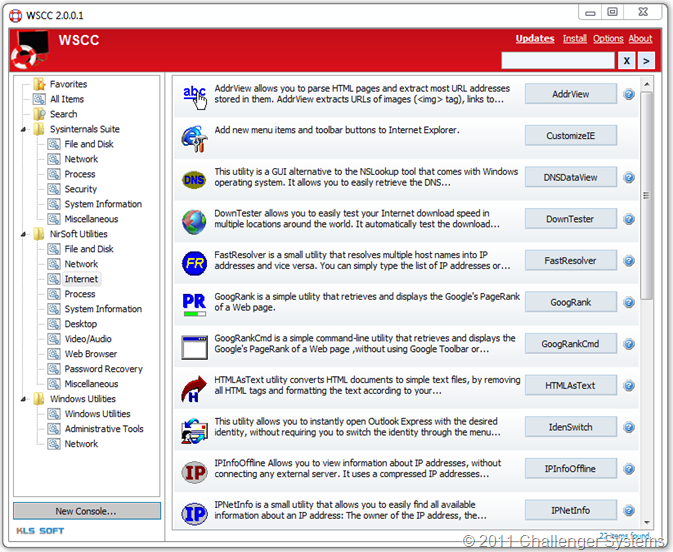Open the About menu link
This screenshot has height=552, width=673.
[x=640, y=39]
